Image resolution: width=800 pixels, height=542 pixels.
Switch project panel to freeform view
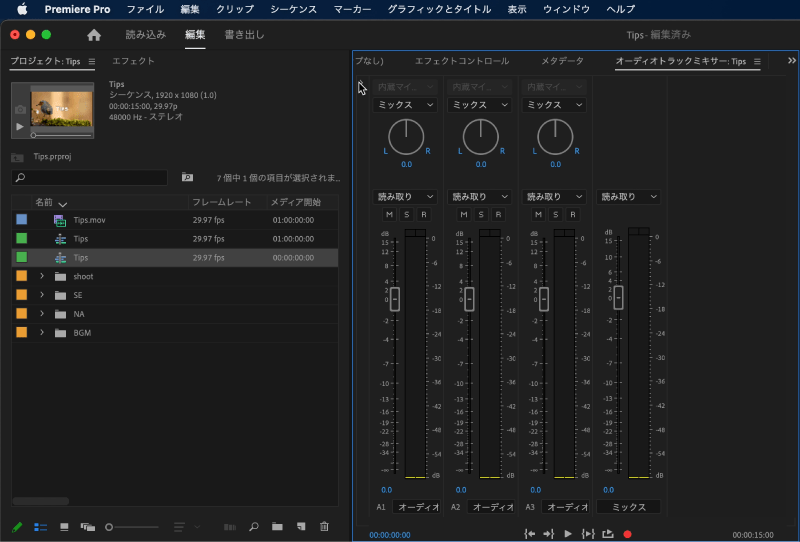point(88,527)
